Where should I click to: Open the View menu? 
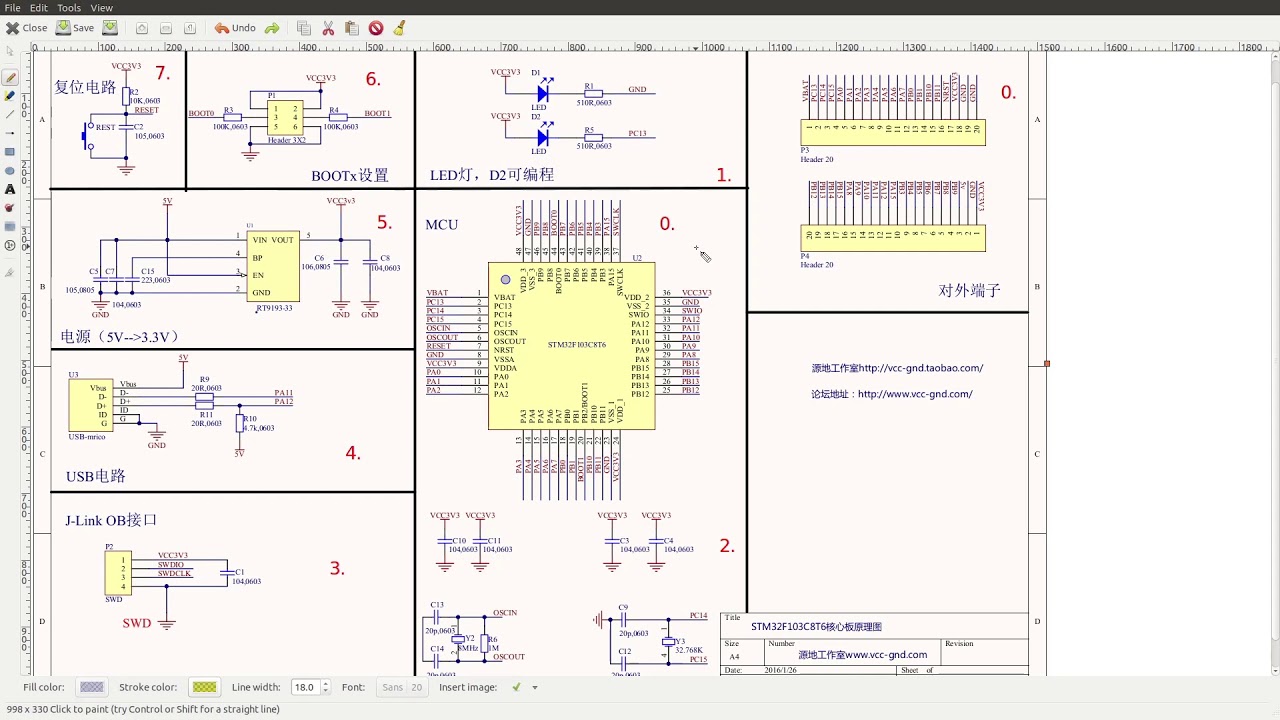coord(102,7)
